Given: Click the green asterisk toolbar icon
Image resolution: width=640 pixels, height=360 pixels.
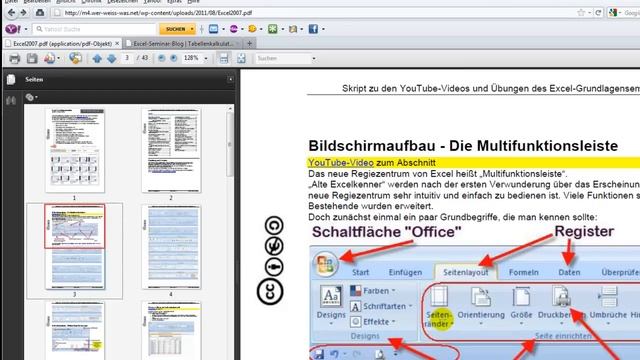Looking at the screenshot, I should tap(273, 29).
